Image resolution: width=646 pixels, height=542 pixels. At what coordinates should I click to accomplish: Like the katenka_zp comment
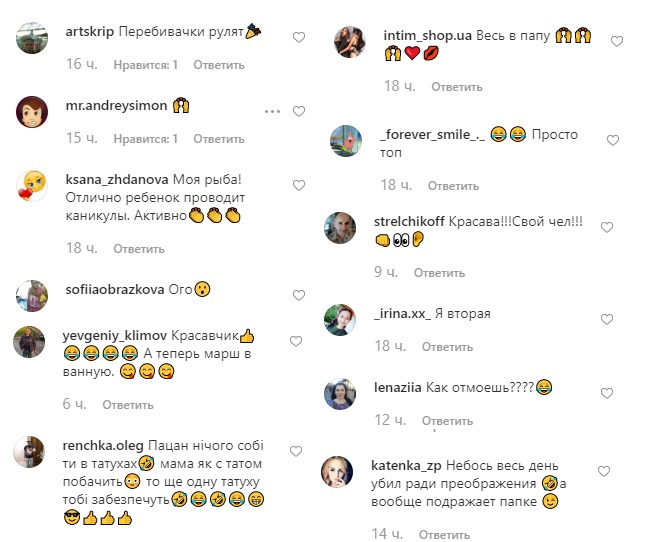[604, 471]
